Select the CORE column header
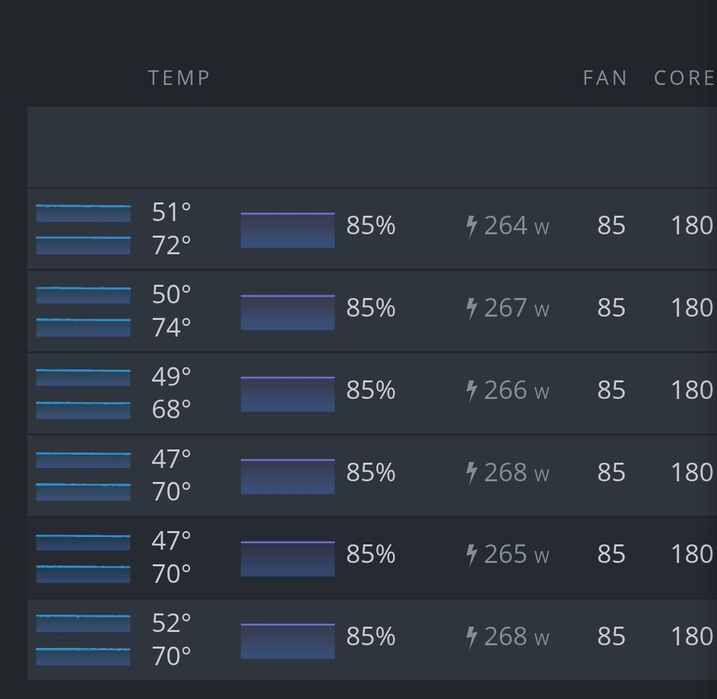 pyautogui.click(x=684, y=78)
